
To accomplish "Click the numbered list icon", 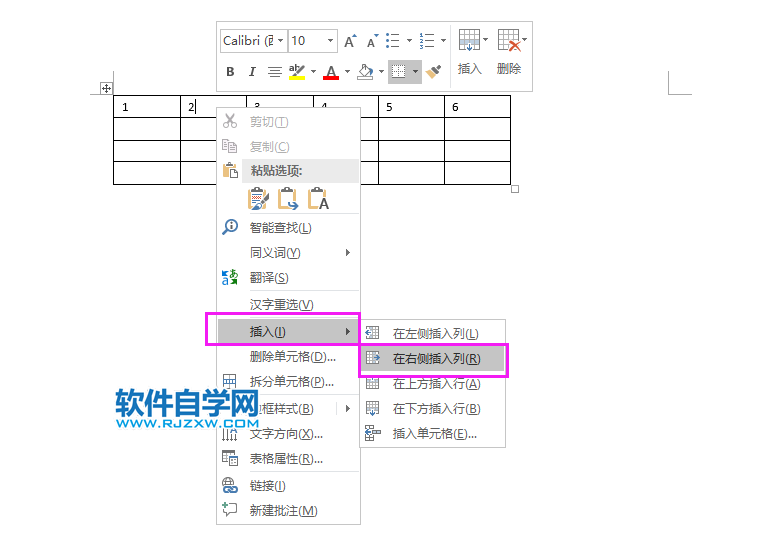I will point(427,41).
